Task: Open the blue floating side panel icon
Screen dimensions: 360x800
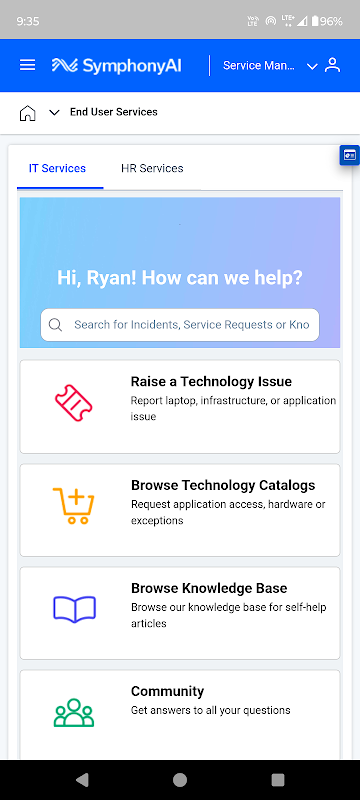Action: (x=350, y=155)
